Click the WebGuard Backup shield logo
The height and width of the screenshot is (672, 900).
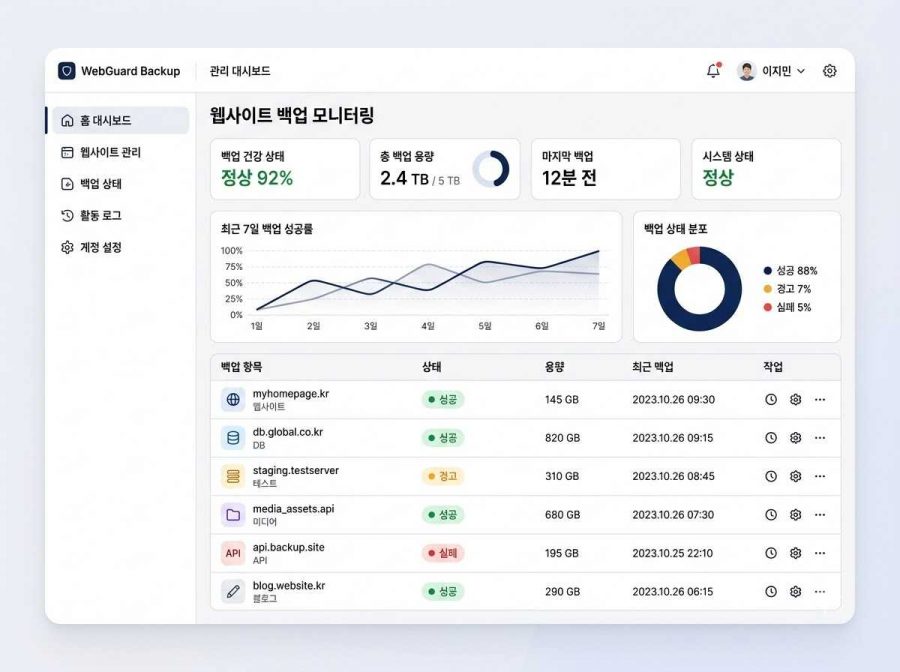pyautogui.click(x=67, y=71)
